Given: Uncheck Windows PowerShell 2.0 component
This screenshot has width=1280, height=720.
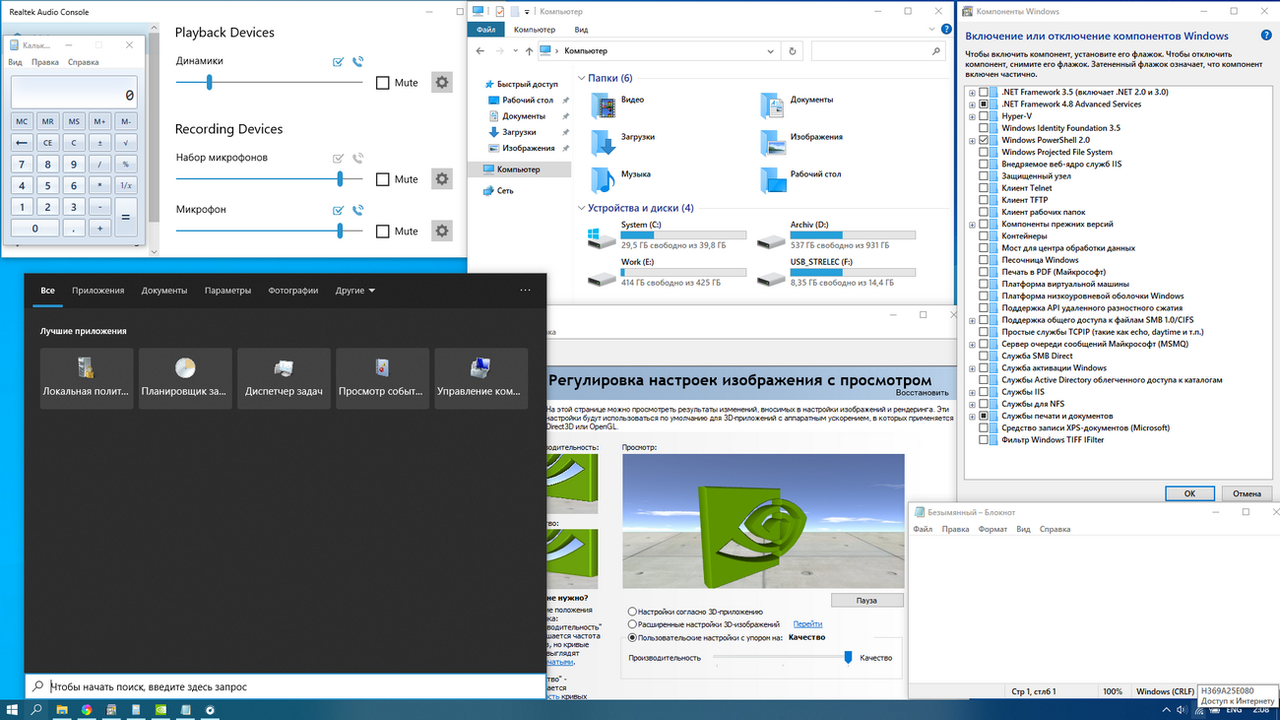Looking at the screenshot, I should click(x=983, y=140).
